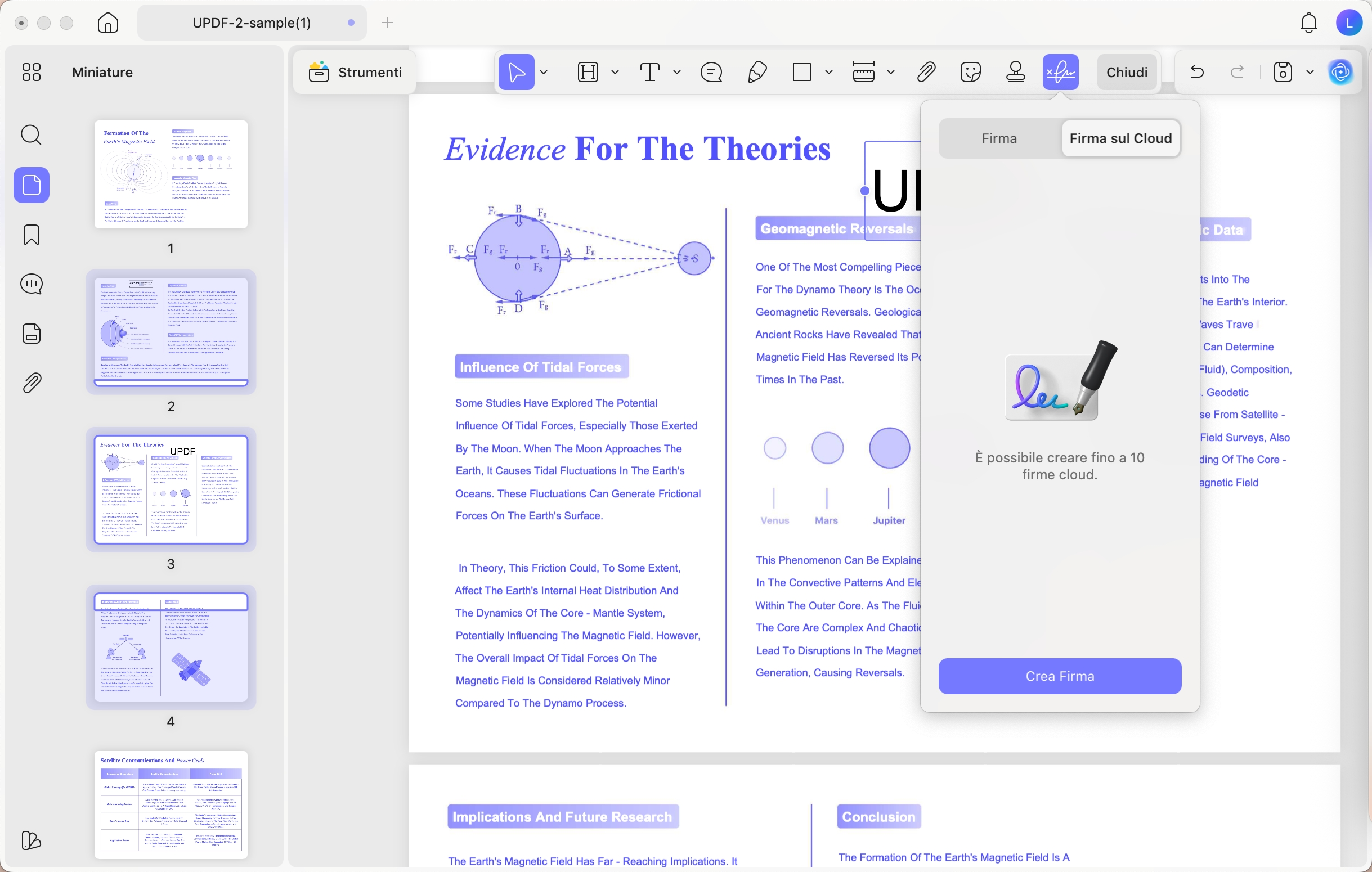This screenshot has width=1372, height=872.
Task: Click the Implications And Future Research heading
Action: pyautogui.click(x=562, y=817)
